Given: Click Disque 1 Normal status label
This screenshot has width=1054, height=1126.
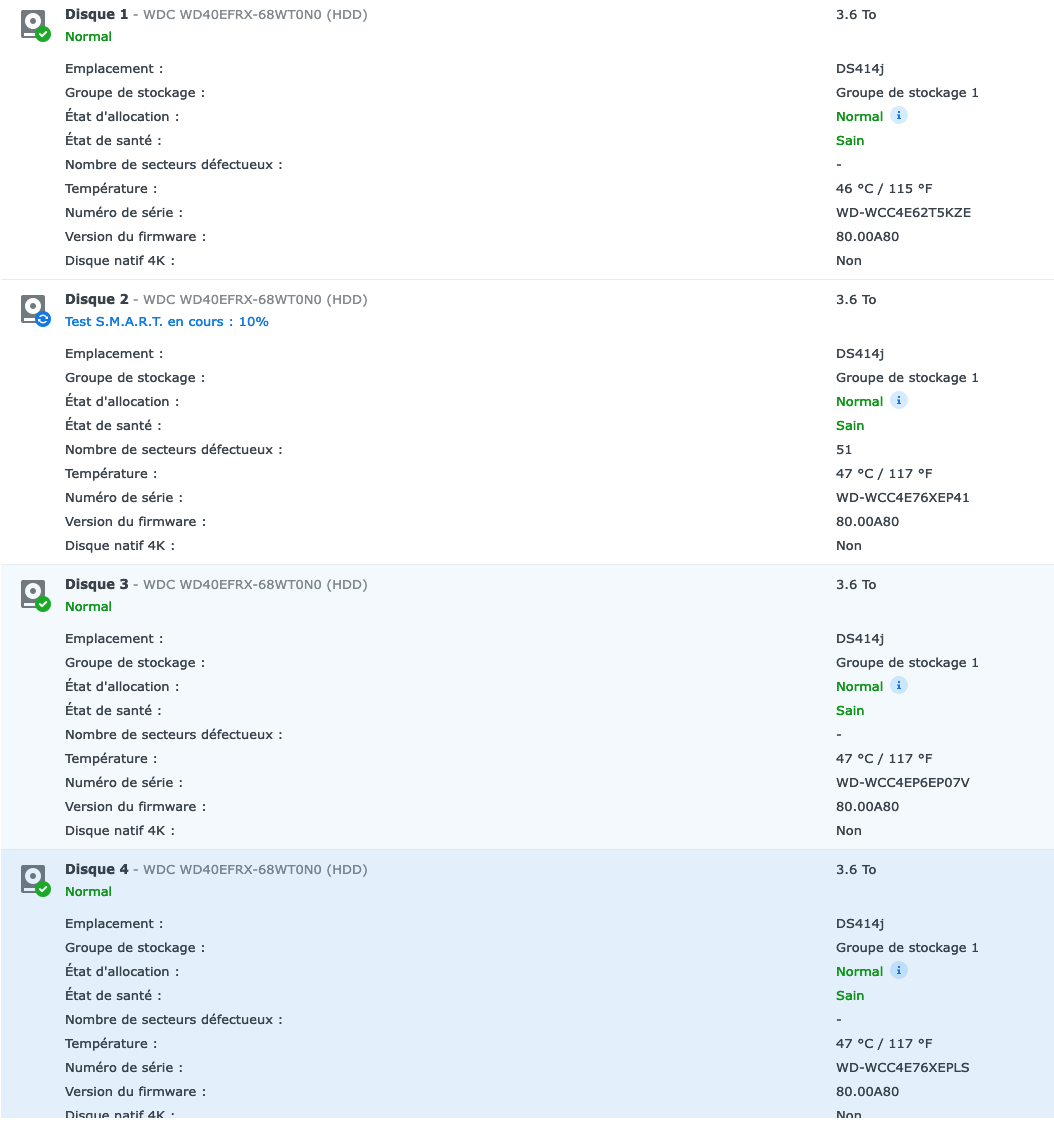Looking at the screenshot, I should tap(88, 37).
